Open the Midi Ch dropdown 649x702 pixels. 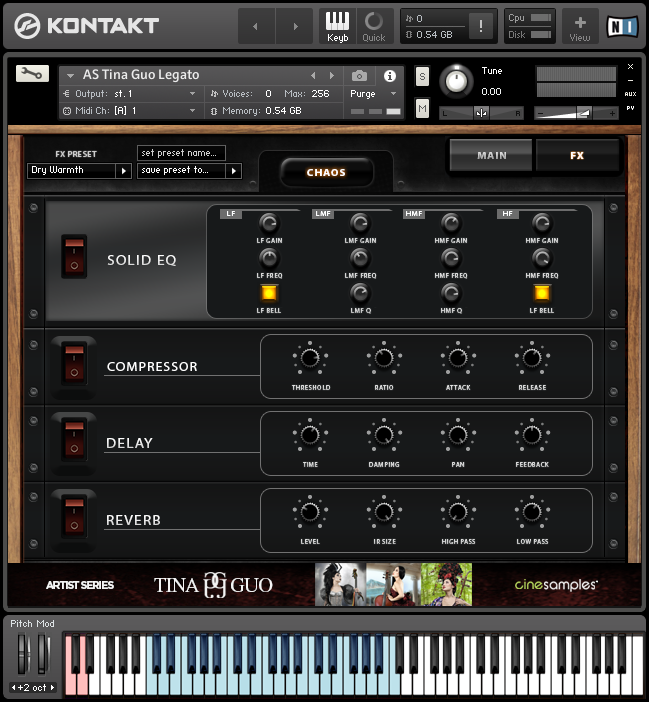[x=130, y=111]
